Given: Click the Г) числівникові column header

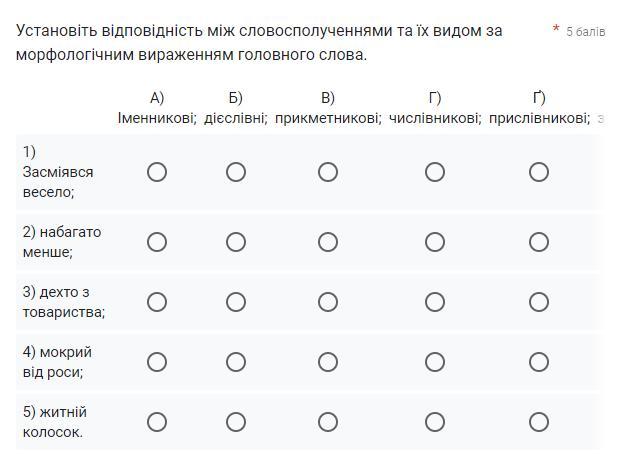Looking at the screenshot, I should pyautogui.click(x=435, y=108).
